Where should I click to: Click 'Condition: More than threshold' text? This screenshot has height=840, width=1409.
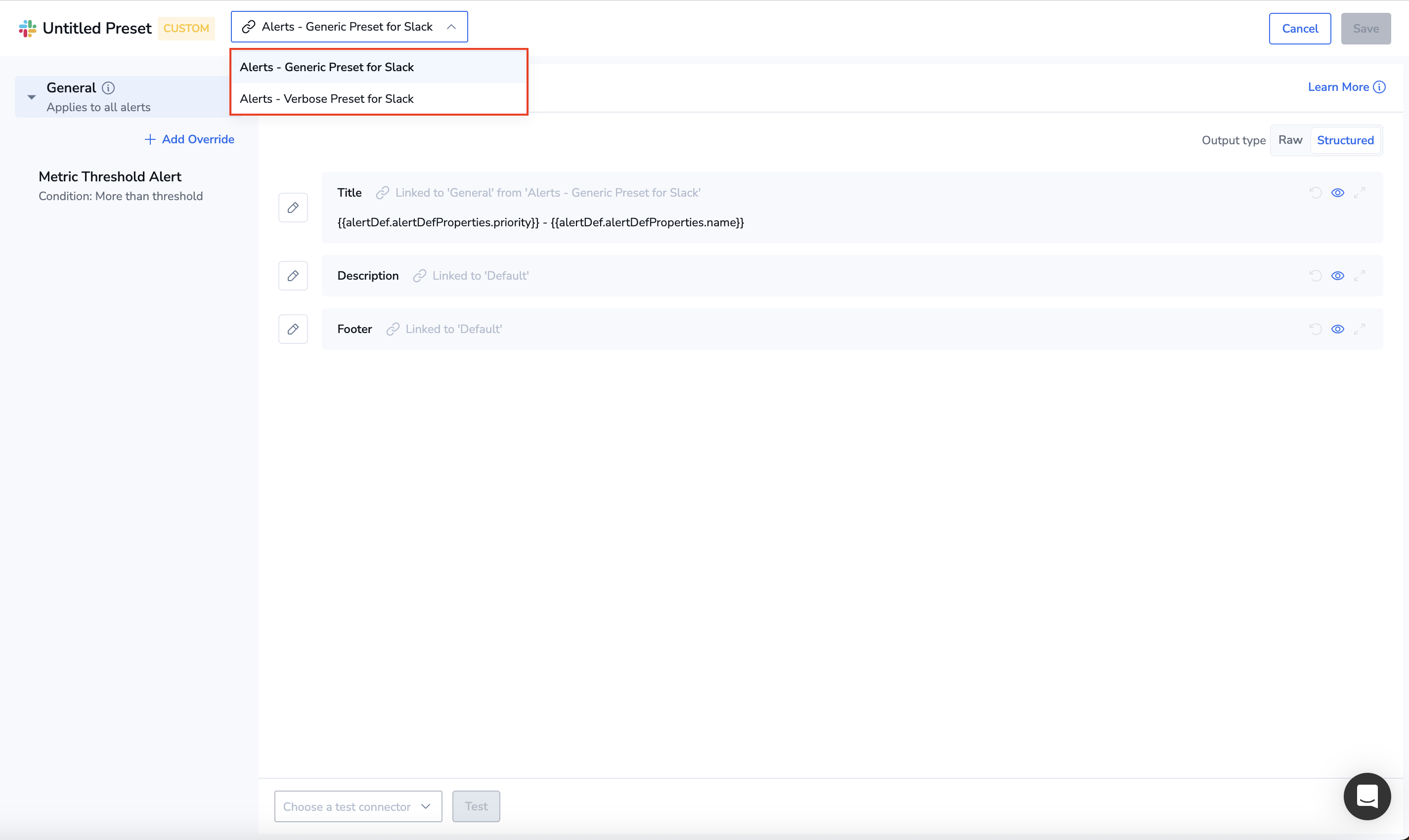[x=121, y=196]
